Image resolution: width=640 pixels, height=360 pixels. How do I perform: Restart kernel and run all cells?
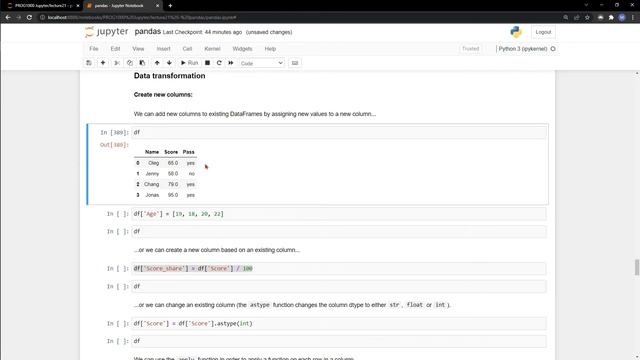point(231,63)
